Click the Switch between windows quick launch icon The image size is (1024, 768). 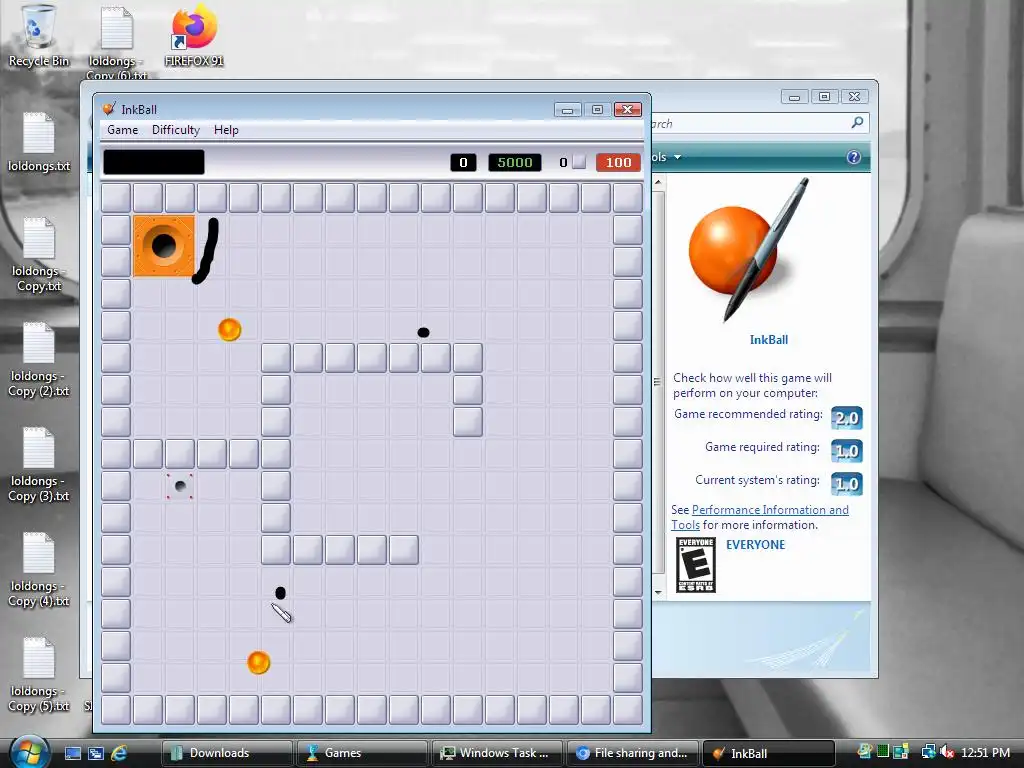(96, 753)
